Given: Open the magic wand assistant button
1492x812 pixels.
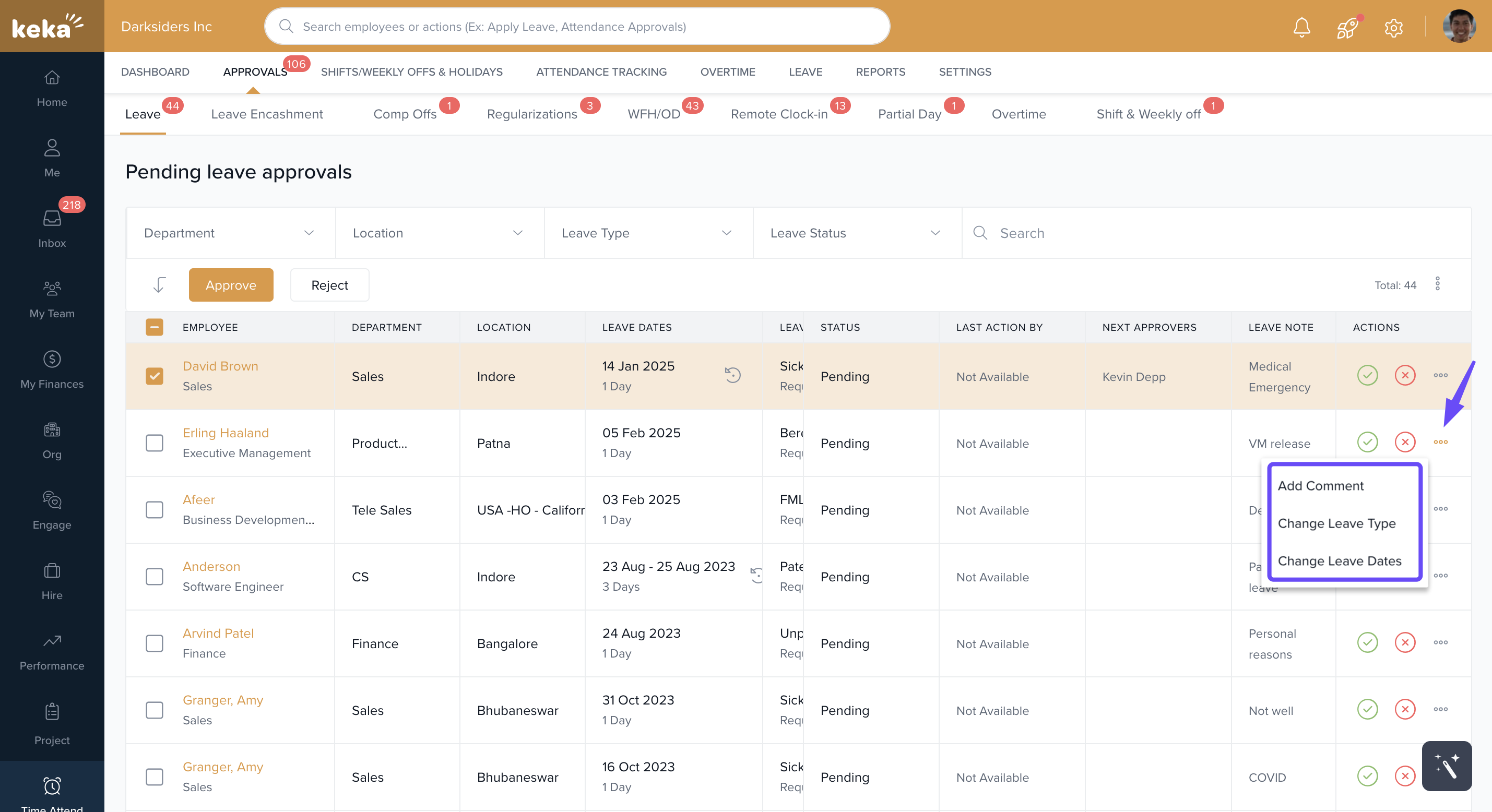Looking at the screenshot, I should coord(1446,766).
